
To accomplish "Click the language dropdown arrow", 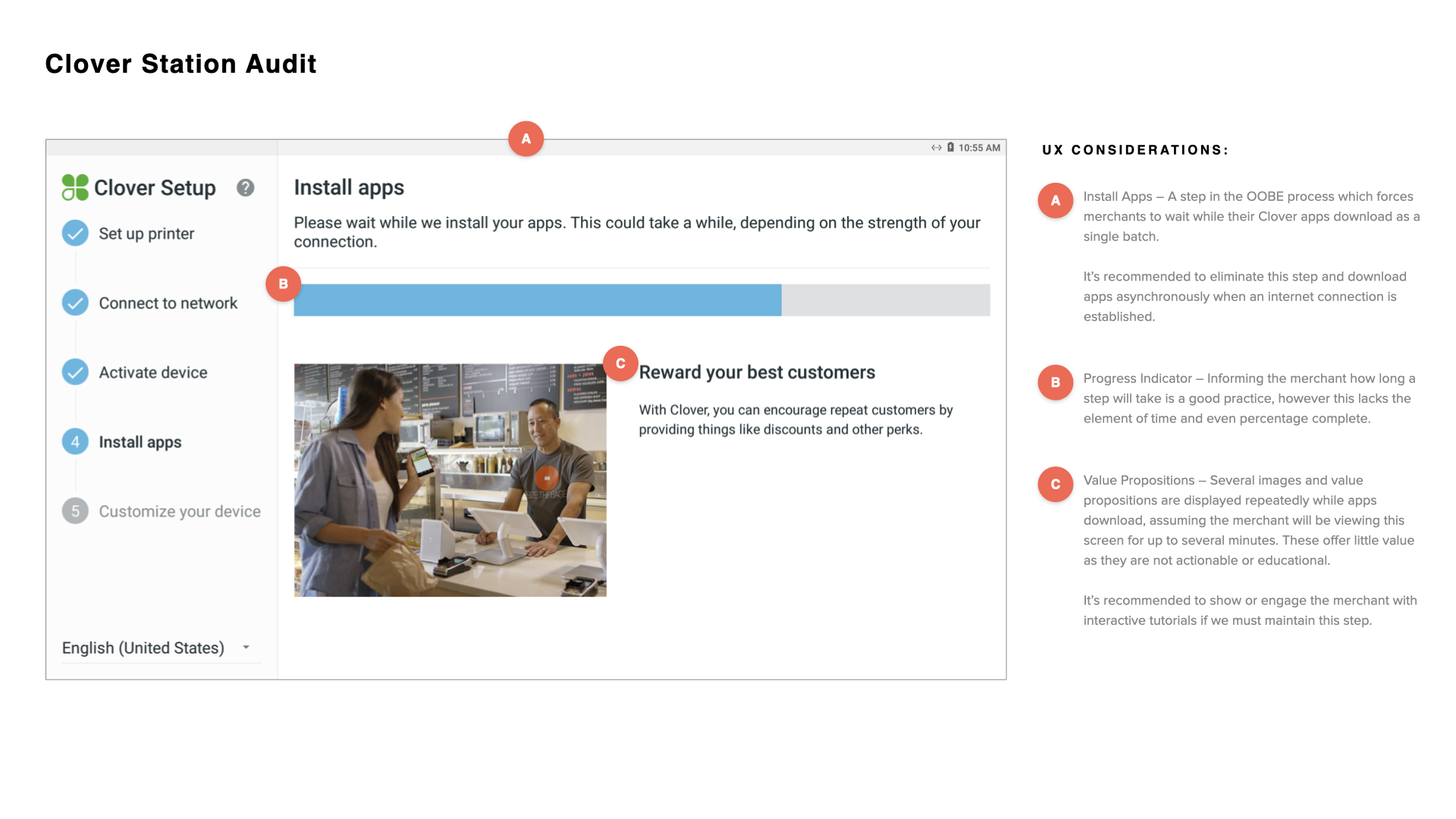I will tap(246, 648).
